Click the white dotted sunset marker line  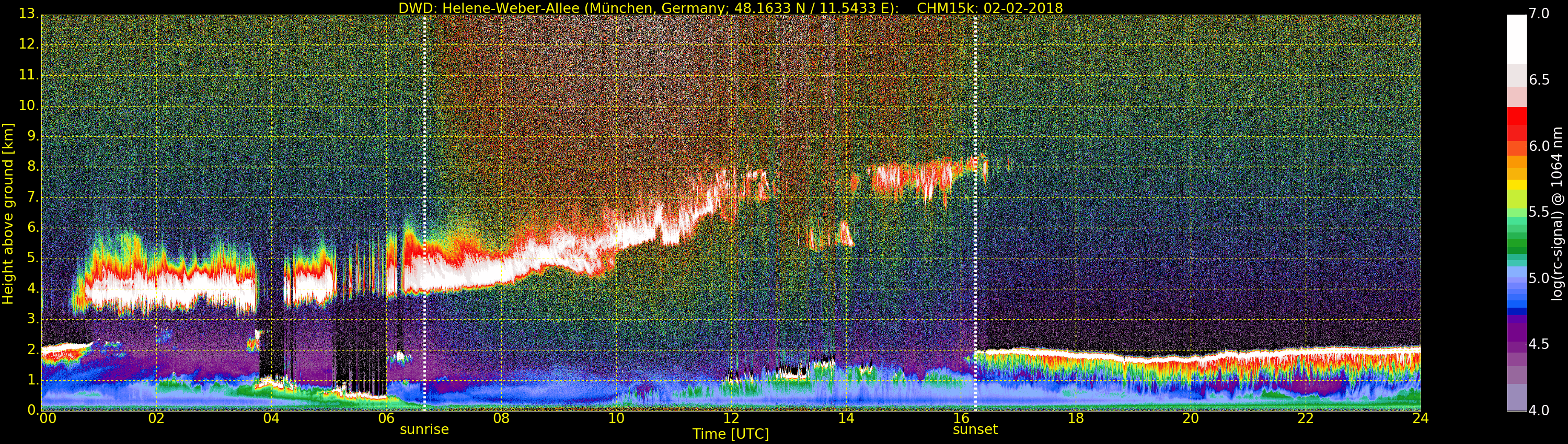tap(975, 213)
